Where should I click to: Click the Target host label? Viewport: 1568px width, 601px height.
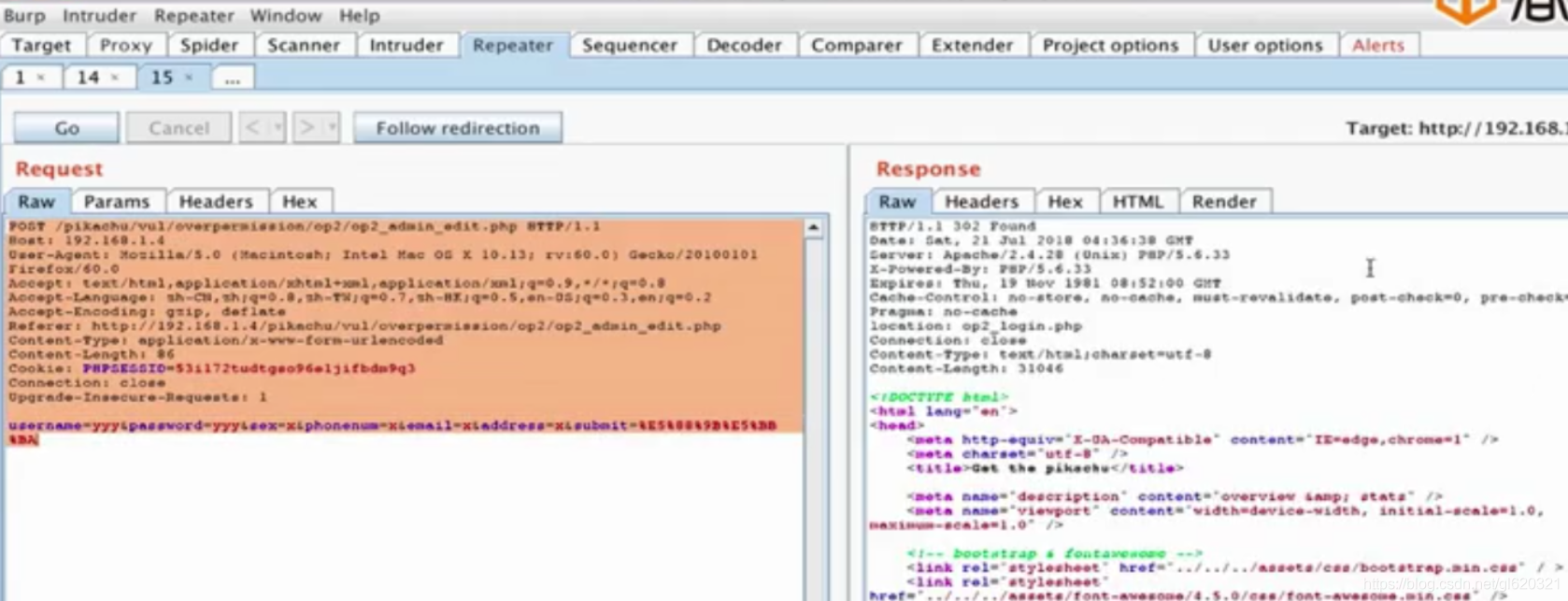point(1456,128)
